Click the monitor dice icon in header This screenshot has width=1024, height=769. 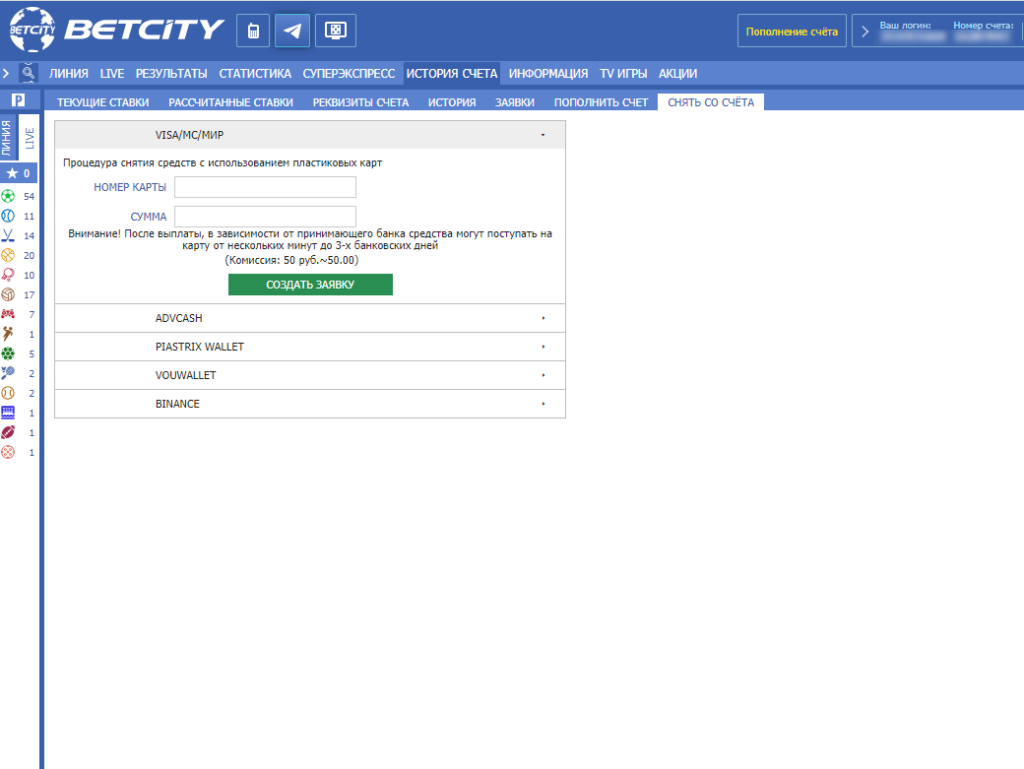tap(336, 31)
